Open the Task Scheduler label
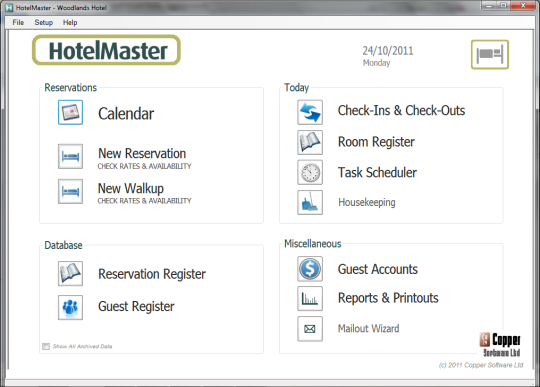The width and height of the screenshot is (540, 387). point(377,172)
